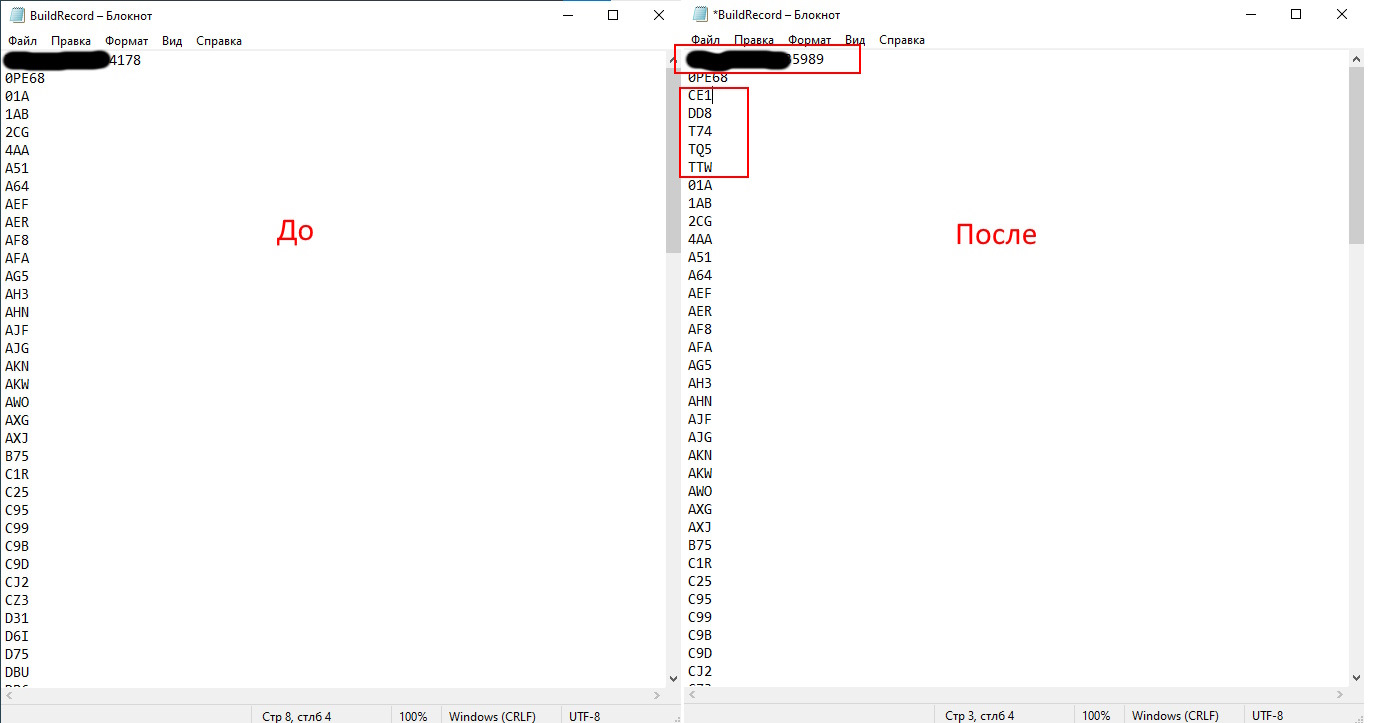Click the status bar entry 'Стр 8, стлб 4'
The width and height of the screenshot is (1373, 723).
(x=296, y=716)
